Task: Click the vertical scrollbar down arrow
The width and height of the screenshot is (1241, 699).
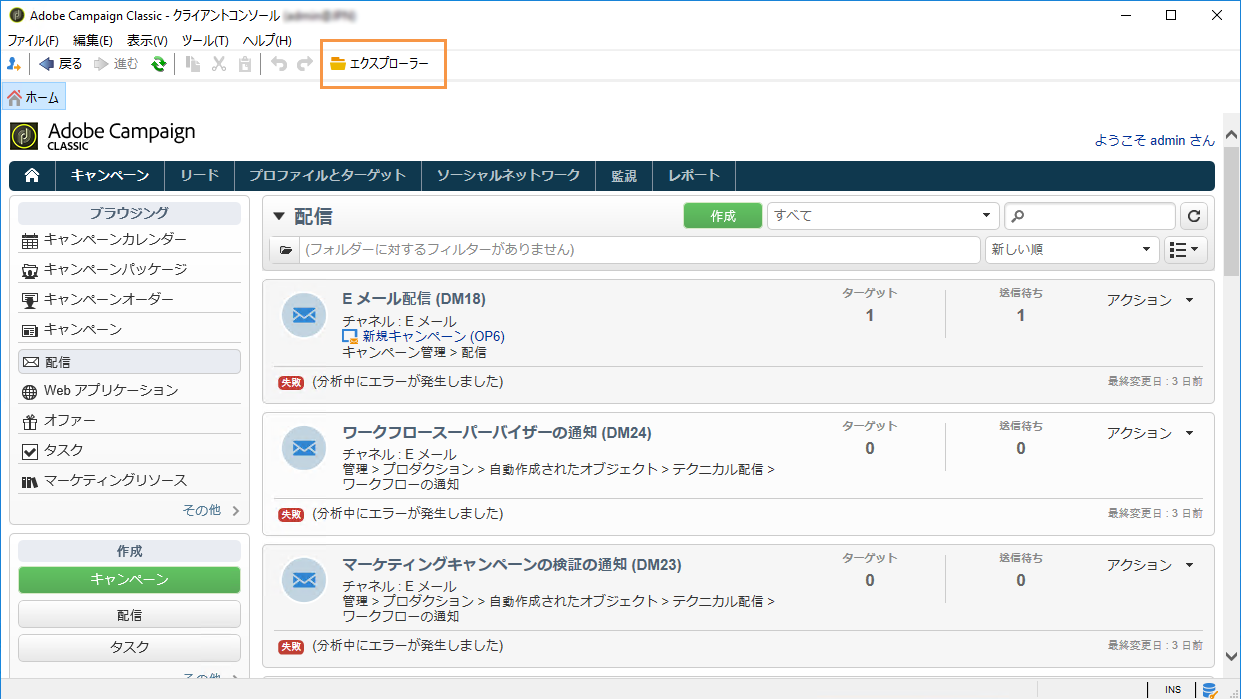Action: [x=1231, y=657]
